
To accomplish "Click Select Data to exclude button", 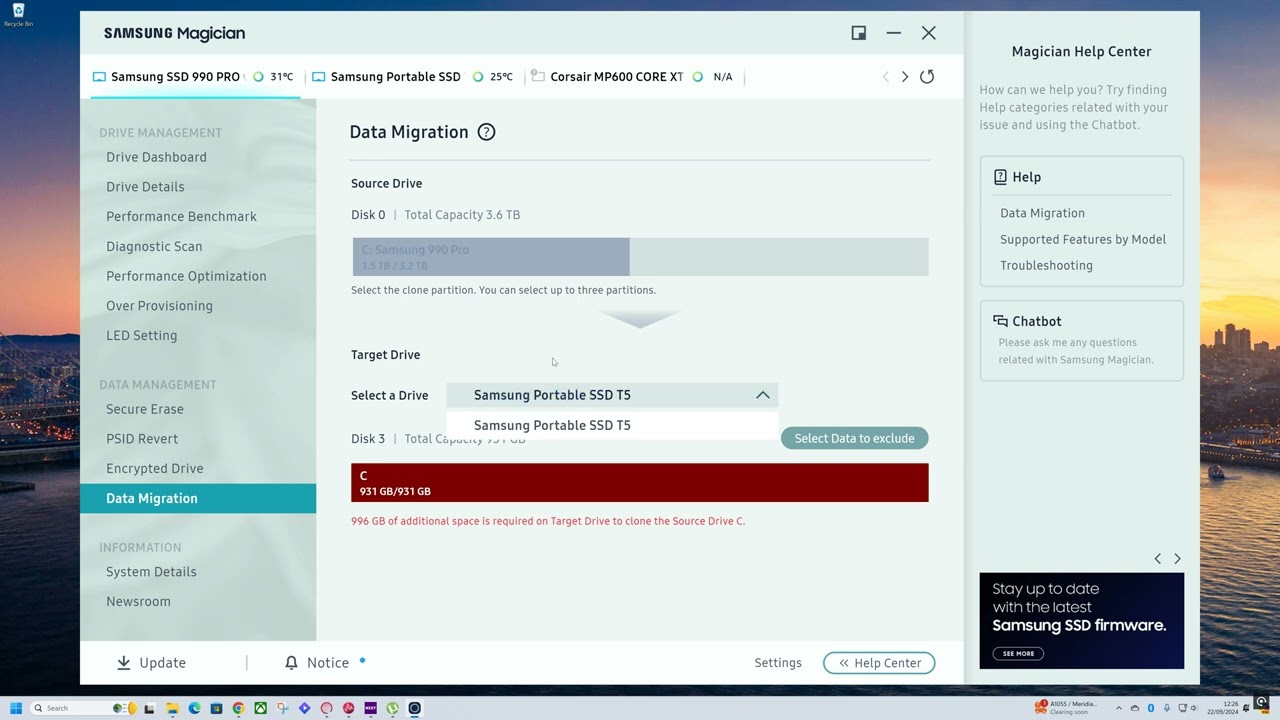I will 855,438.
